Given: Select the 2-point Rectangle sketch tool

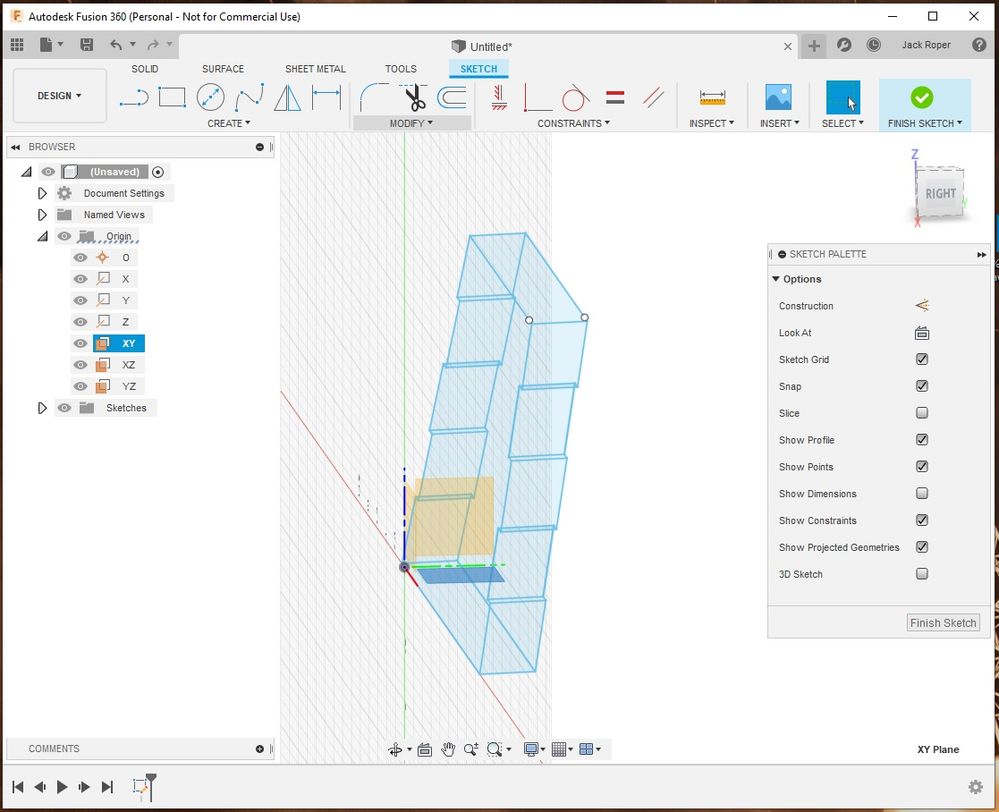Looking at the screenshot, I should pyautogui.click(x=172, y=97).
